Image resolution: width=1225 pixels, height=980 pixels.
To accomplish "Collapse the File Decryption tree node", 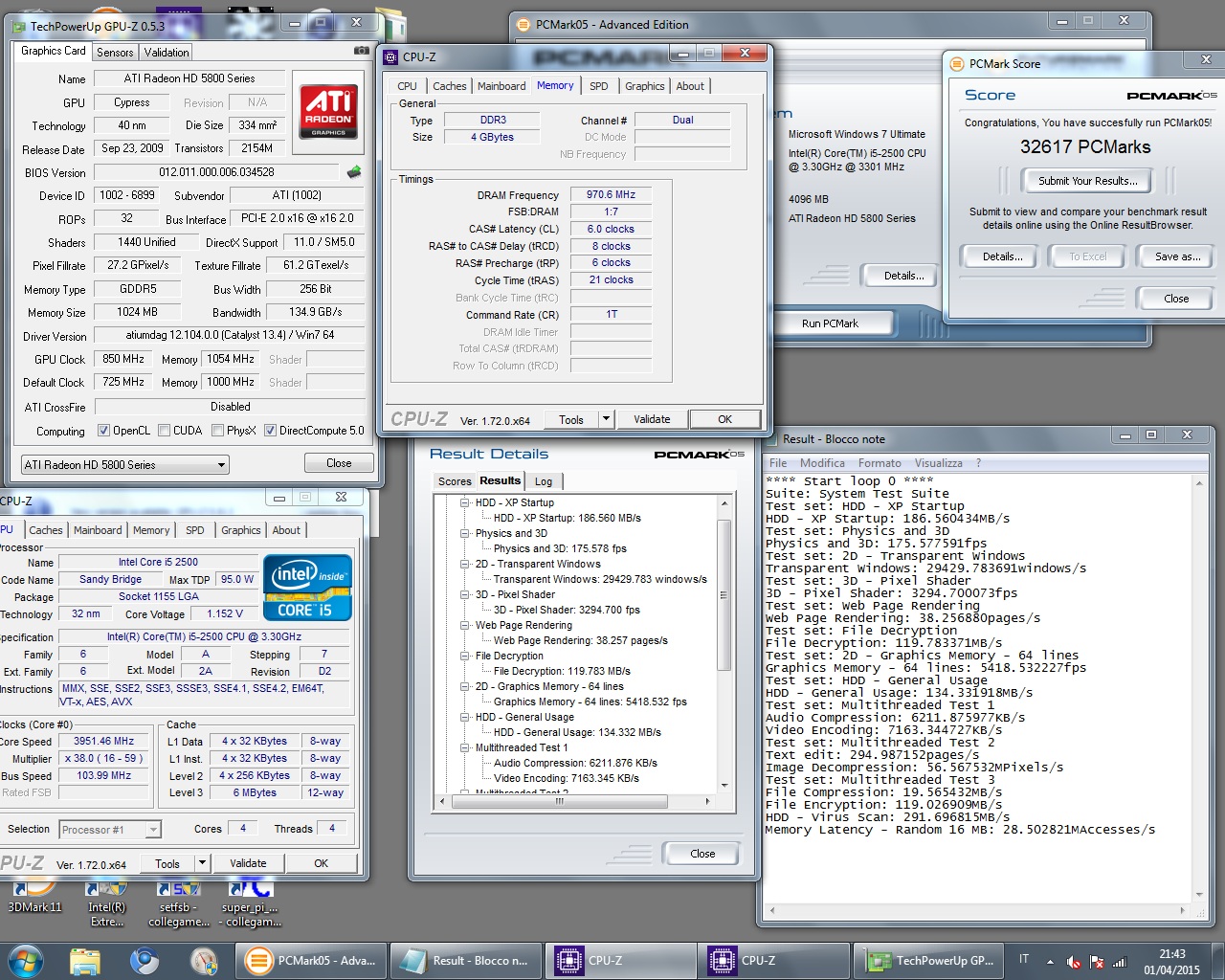I will click(465, 656).
